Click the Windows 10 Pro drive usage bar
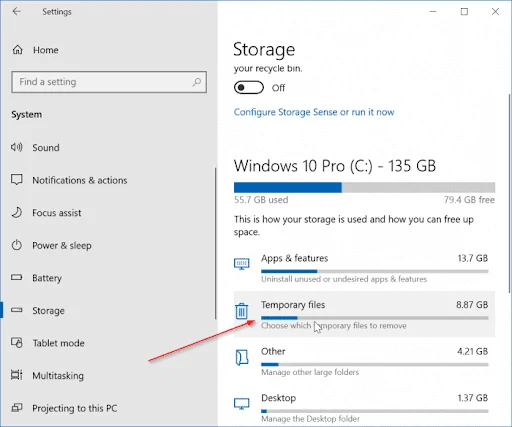Image resolution: width=512 pixels, height=427 pixels. pyautogui.click(x=364, y=187)
